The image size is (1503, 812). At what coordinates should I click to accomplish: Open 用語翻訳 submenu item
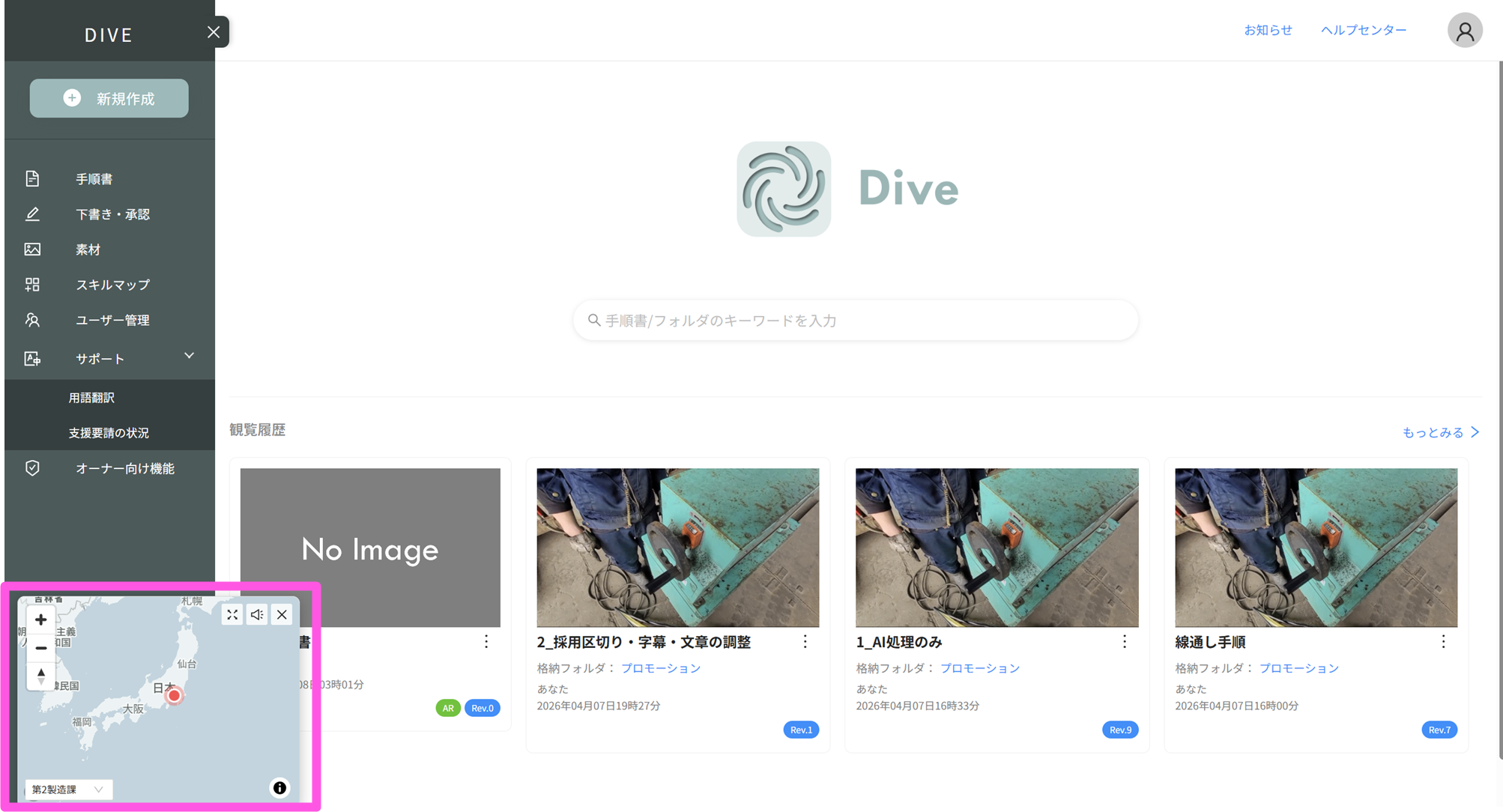click(91, 398)
